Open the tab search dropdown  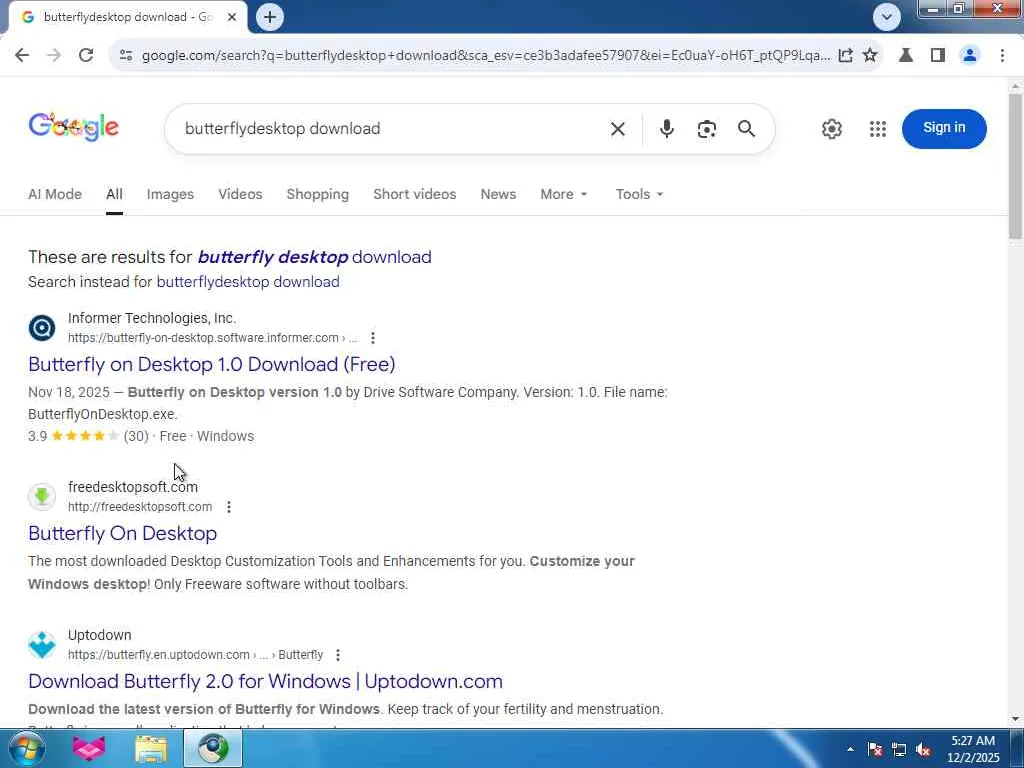[886, 17]
